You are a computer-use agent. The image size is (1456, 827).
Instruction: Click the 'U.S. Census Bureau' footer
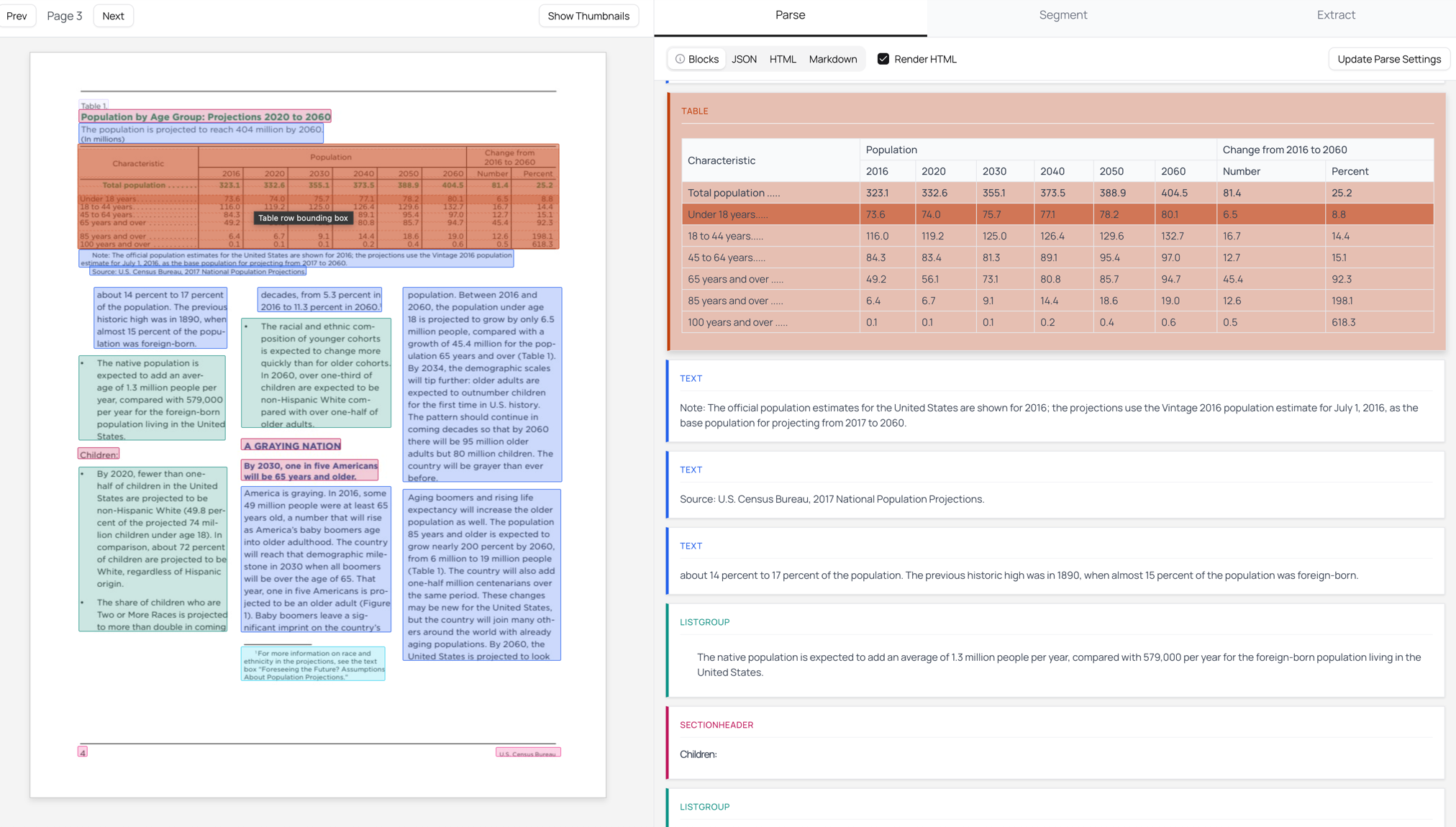tap(528, 753)
